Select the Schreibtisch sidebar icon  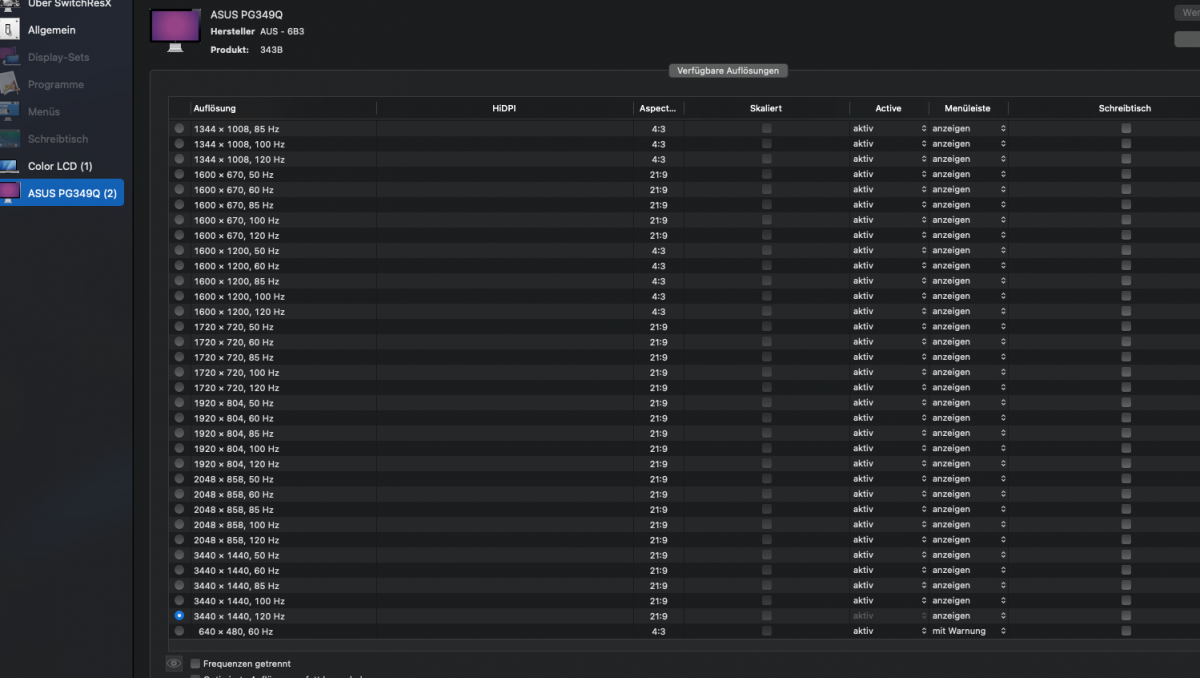tap(10, 138)
